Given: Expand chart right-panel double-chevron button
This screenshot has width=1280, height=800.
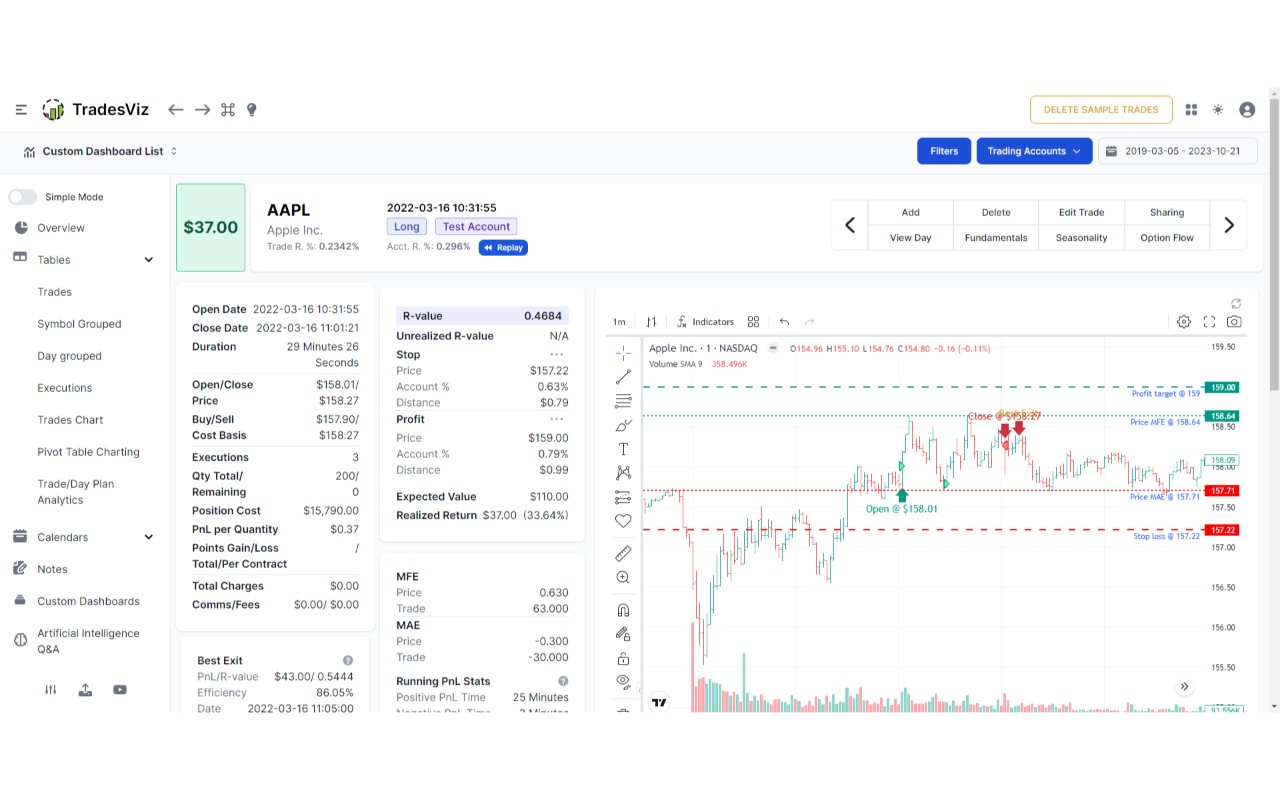Looking at the screenshot, I should 1185,687.
